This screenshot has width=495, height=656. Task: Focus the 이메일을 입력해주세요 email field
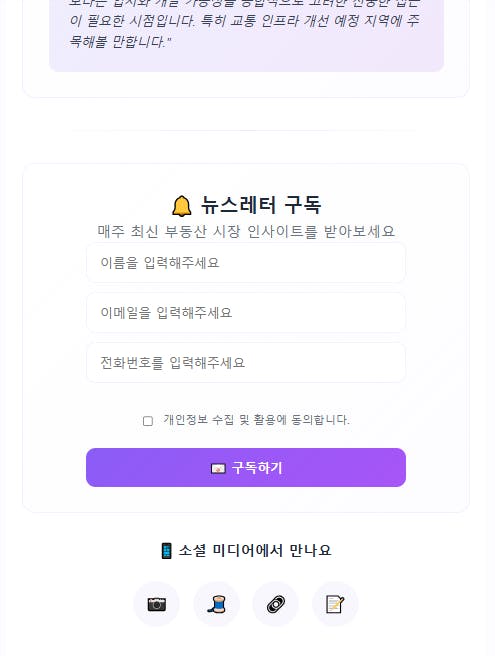(x=246, y=313)
